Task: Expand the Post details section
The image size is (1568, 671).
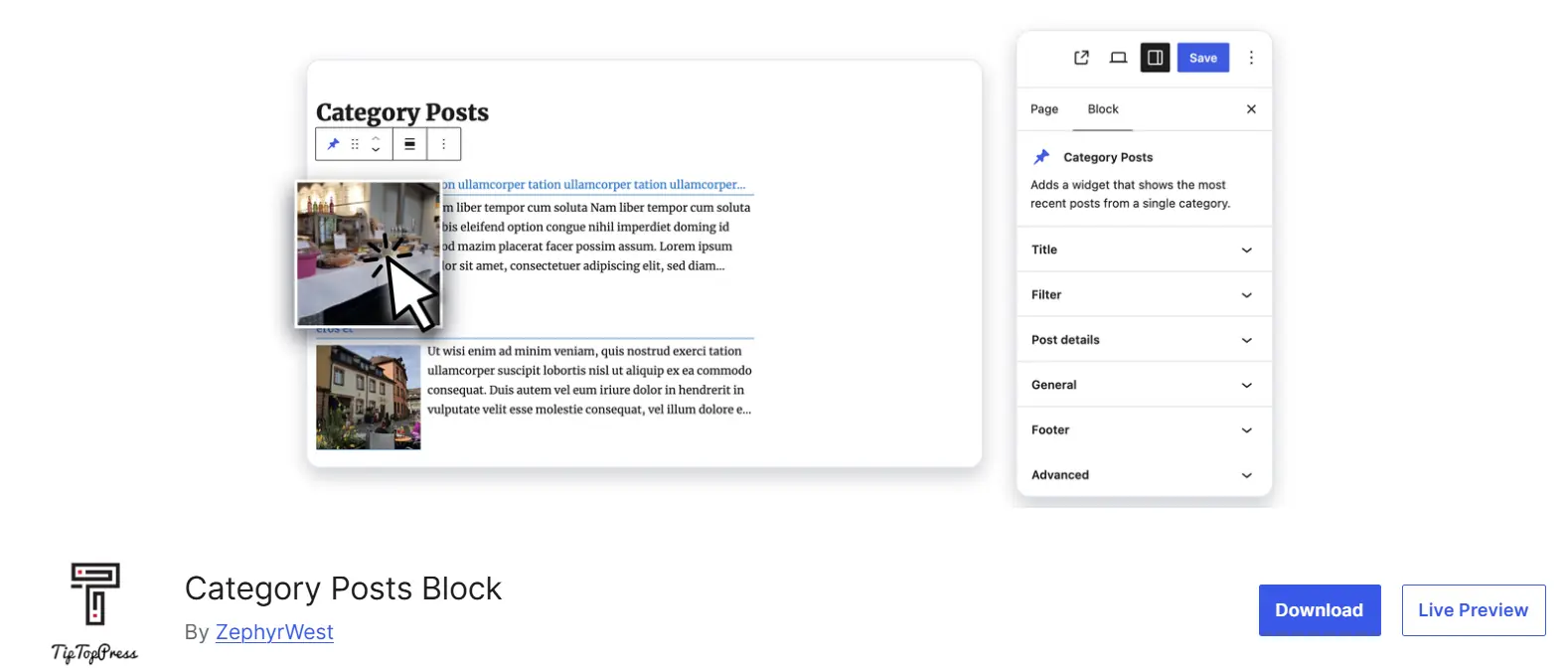Action: (x=1144, y=340)
